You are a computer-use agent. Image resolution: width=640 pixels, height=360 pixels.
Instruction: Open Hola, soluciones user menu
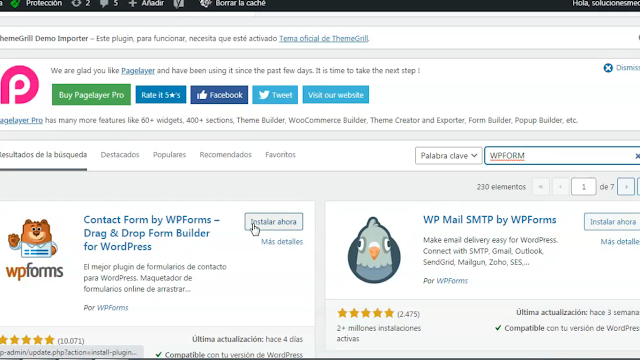(606, 3)
